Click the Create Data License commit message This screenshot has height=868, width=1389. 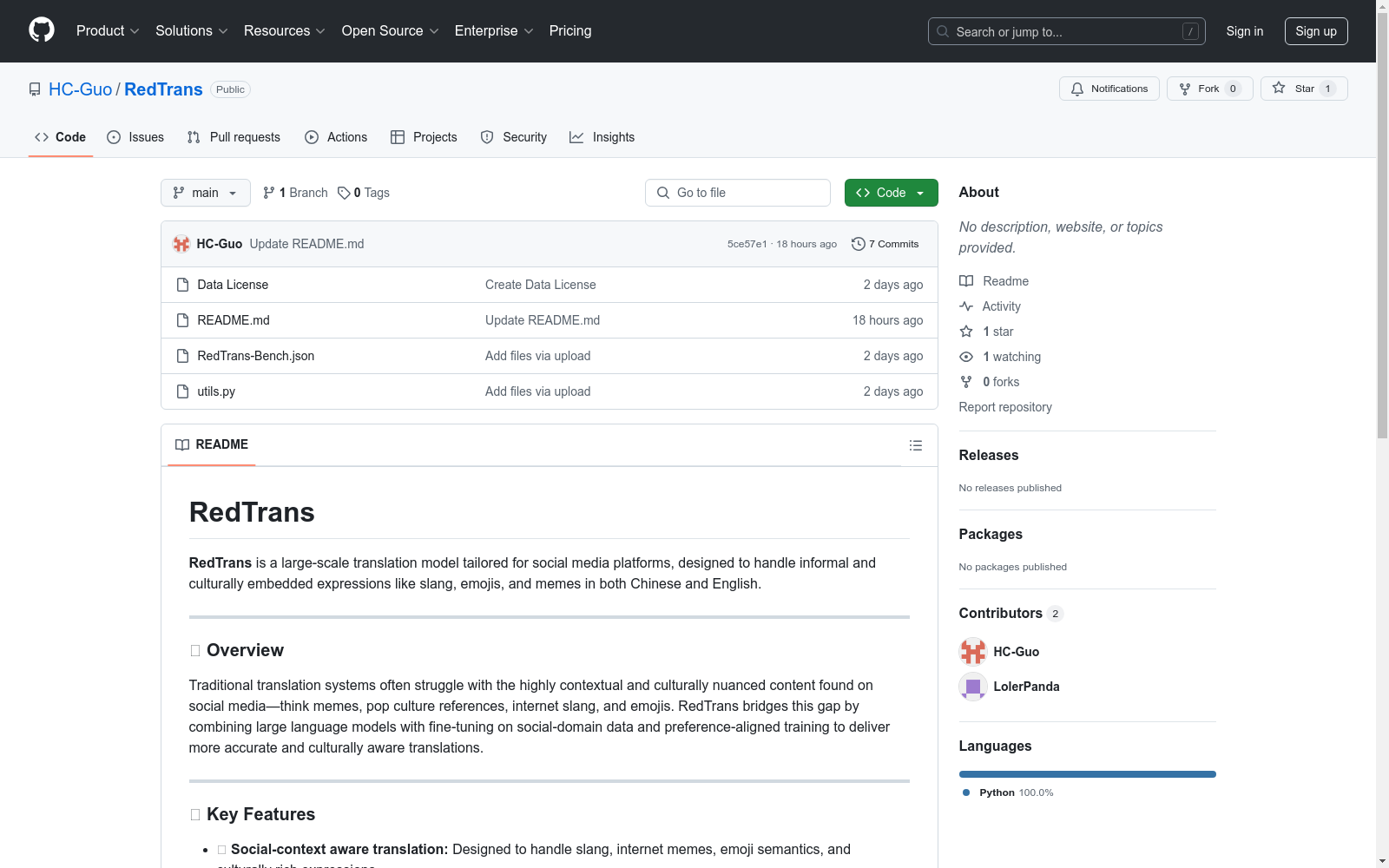coord(541,285)
